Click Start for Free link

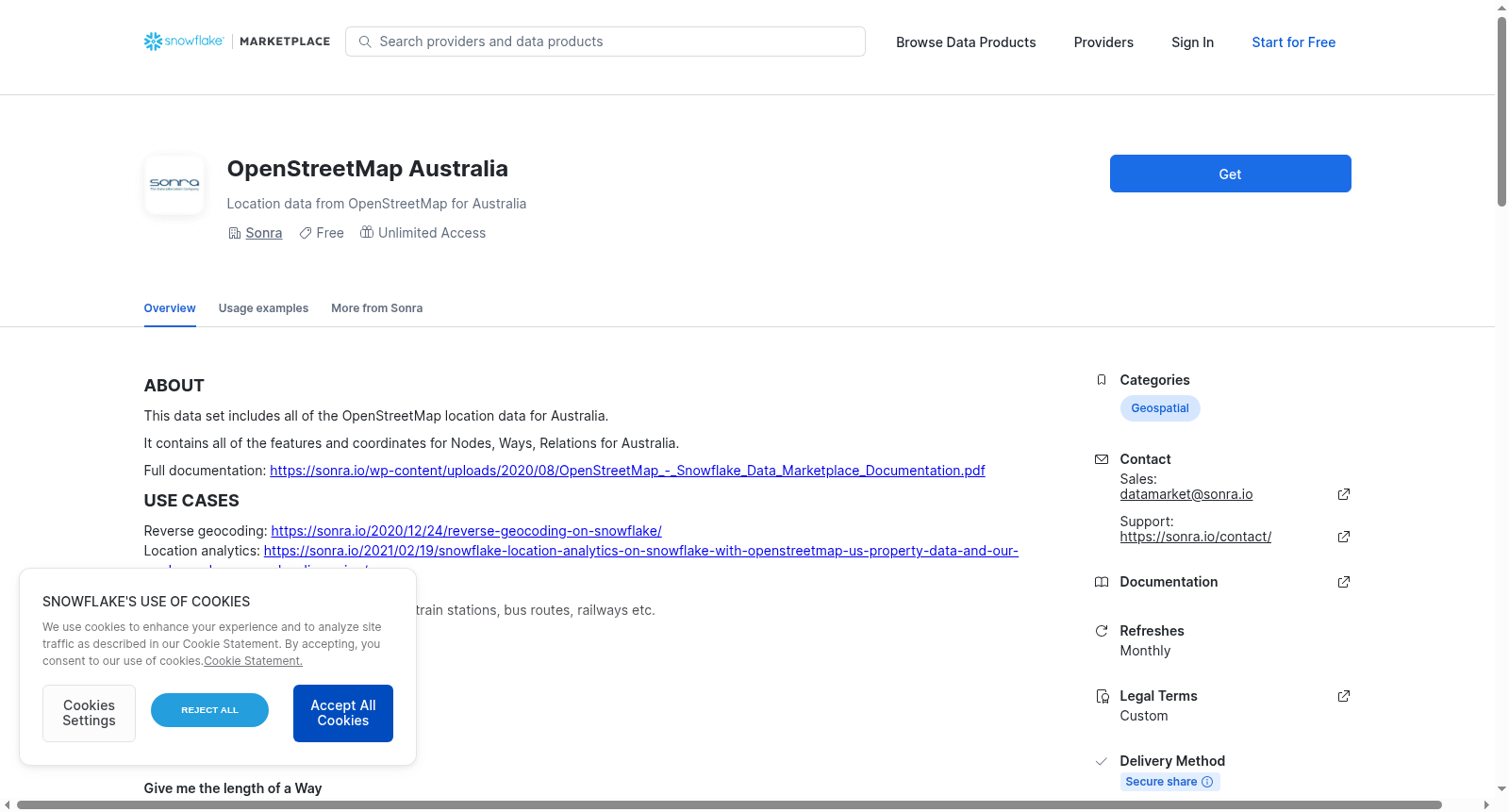(1293, 42)
